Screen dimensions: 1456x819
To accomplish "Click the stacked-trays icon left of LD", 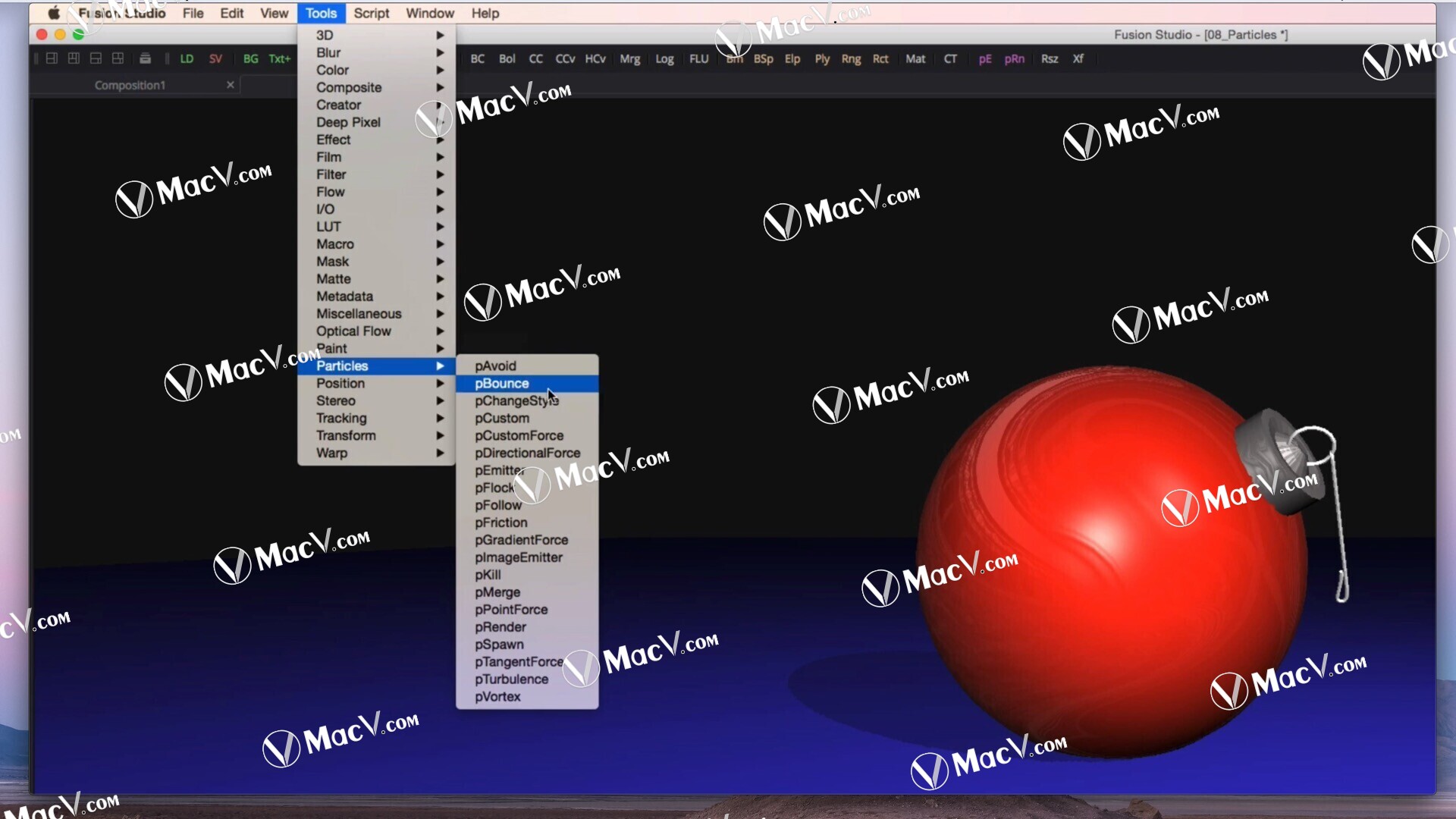I will (x=145, y=59).
